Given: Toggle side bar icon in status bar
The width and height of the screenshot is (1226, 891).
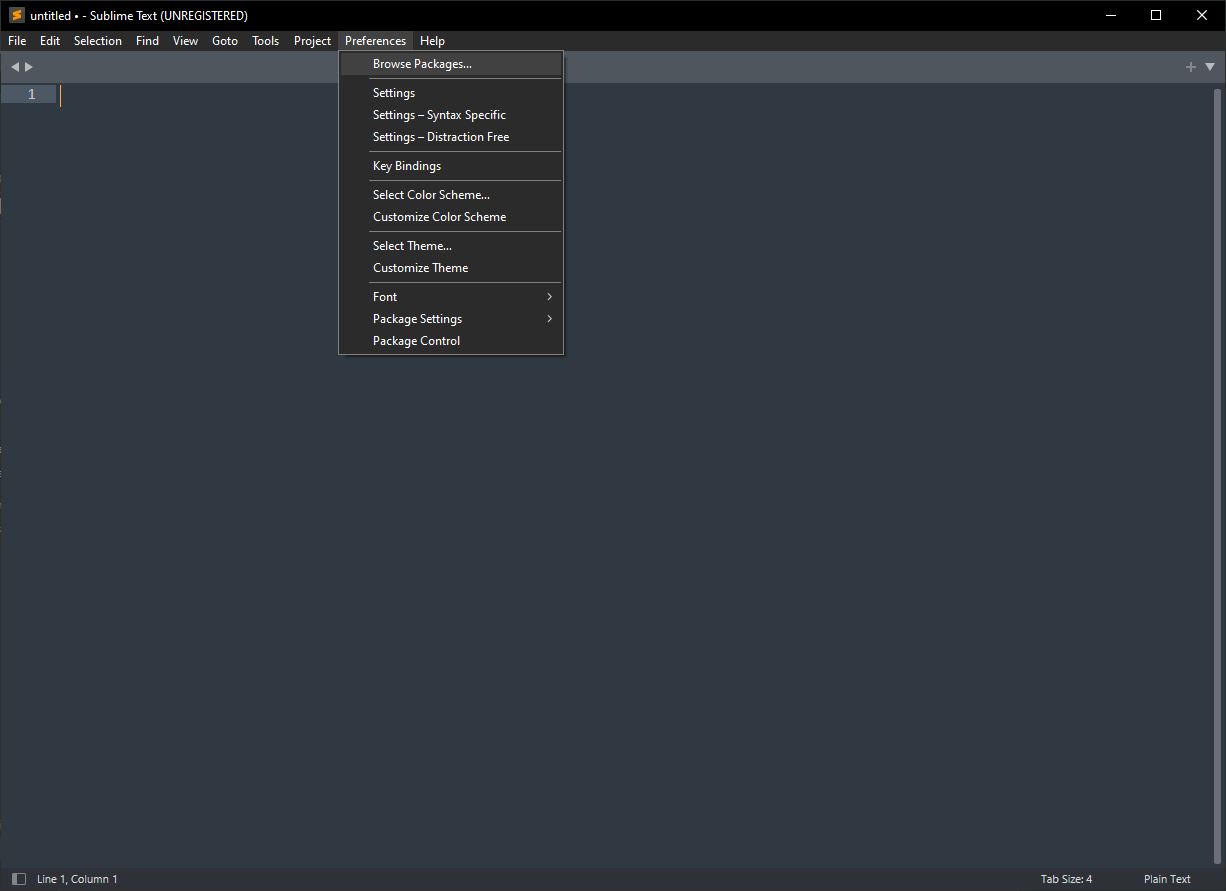Looking at the screenshot, I should tap(19, 879).
